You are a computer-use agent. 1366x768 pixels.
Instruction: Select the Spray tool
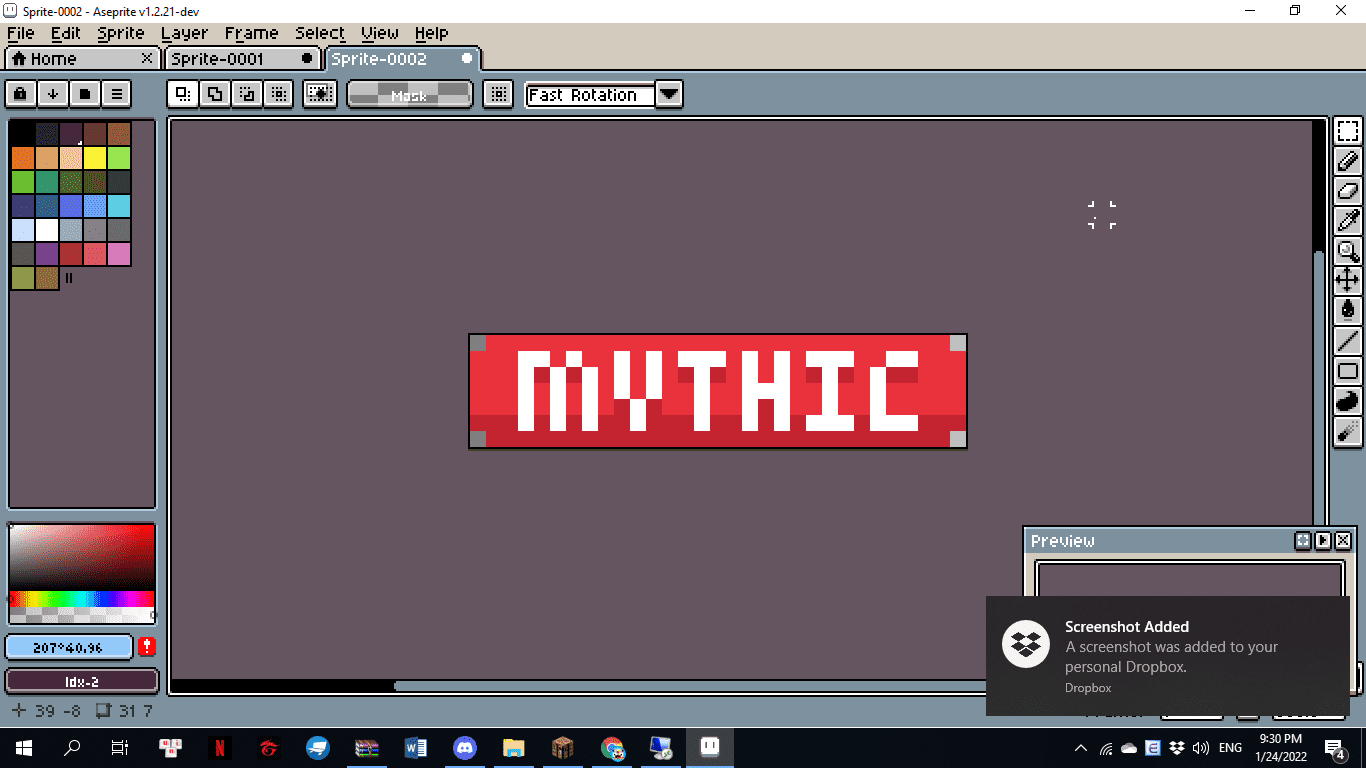pos(1348,431)
